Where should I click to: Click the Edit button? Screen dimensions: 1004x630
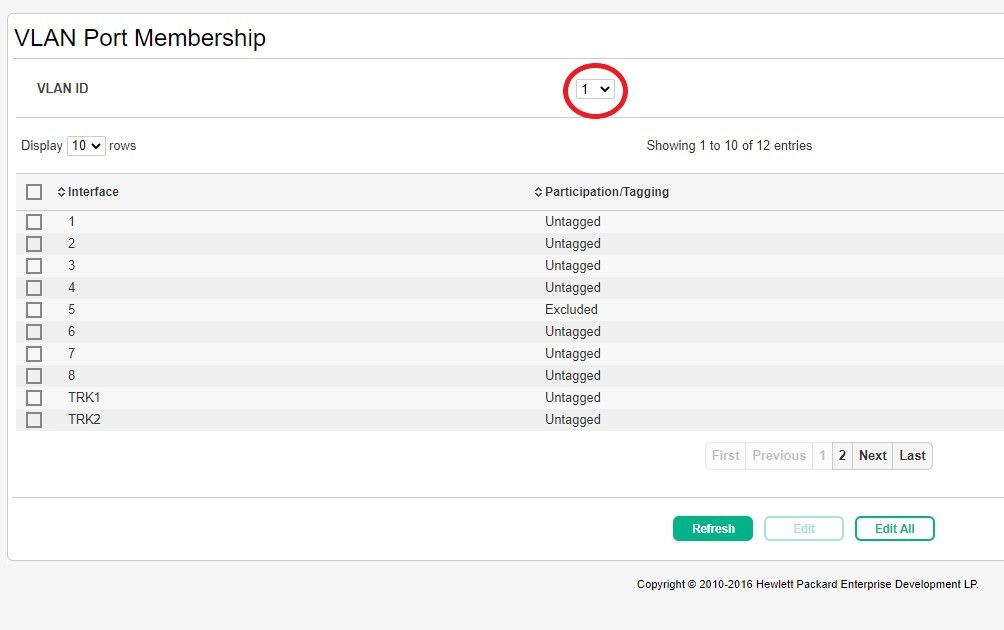click(803, 529)
